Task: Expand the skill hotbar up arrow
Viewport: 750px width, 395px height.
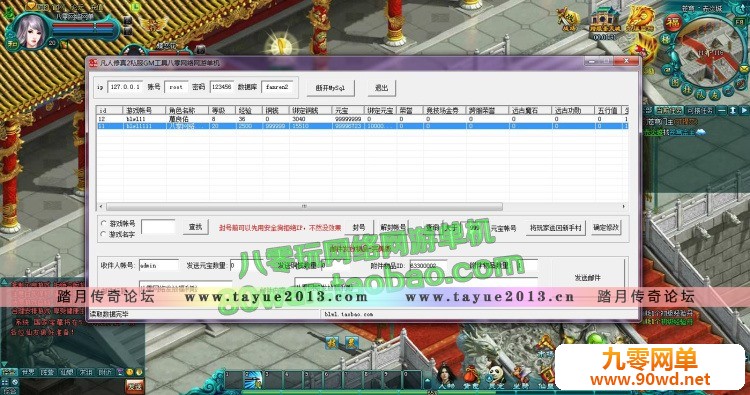Action: (428, 381)
